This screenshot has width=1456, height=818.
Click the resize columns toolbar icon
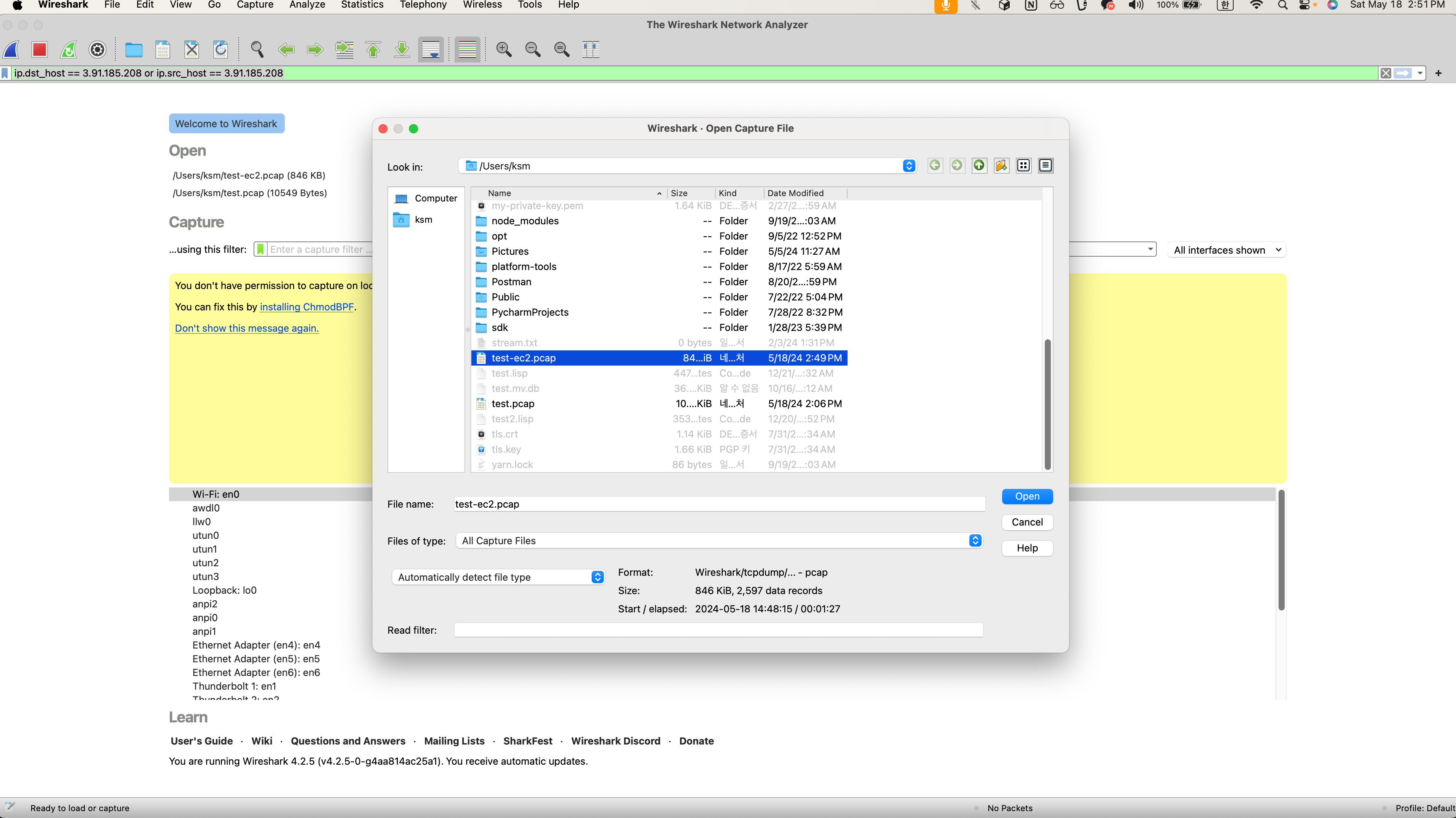591,50
